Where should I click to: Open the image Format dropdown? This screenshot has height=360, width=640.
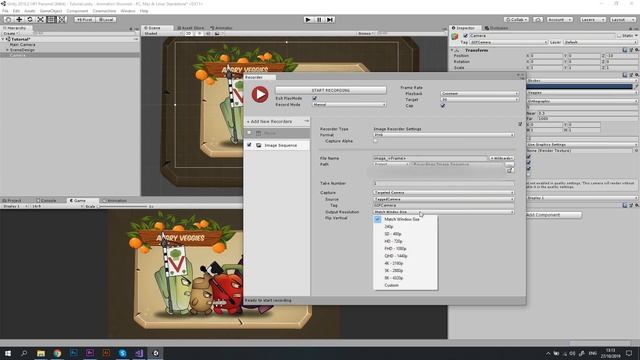[x=444, y=135]
